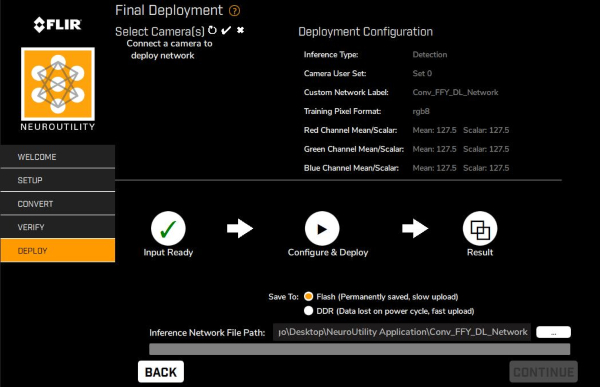This screenshot has height=387, width=600.
Task: Click the CONTINUE button
Action: pos(543,372)
